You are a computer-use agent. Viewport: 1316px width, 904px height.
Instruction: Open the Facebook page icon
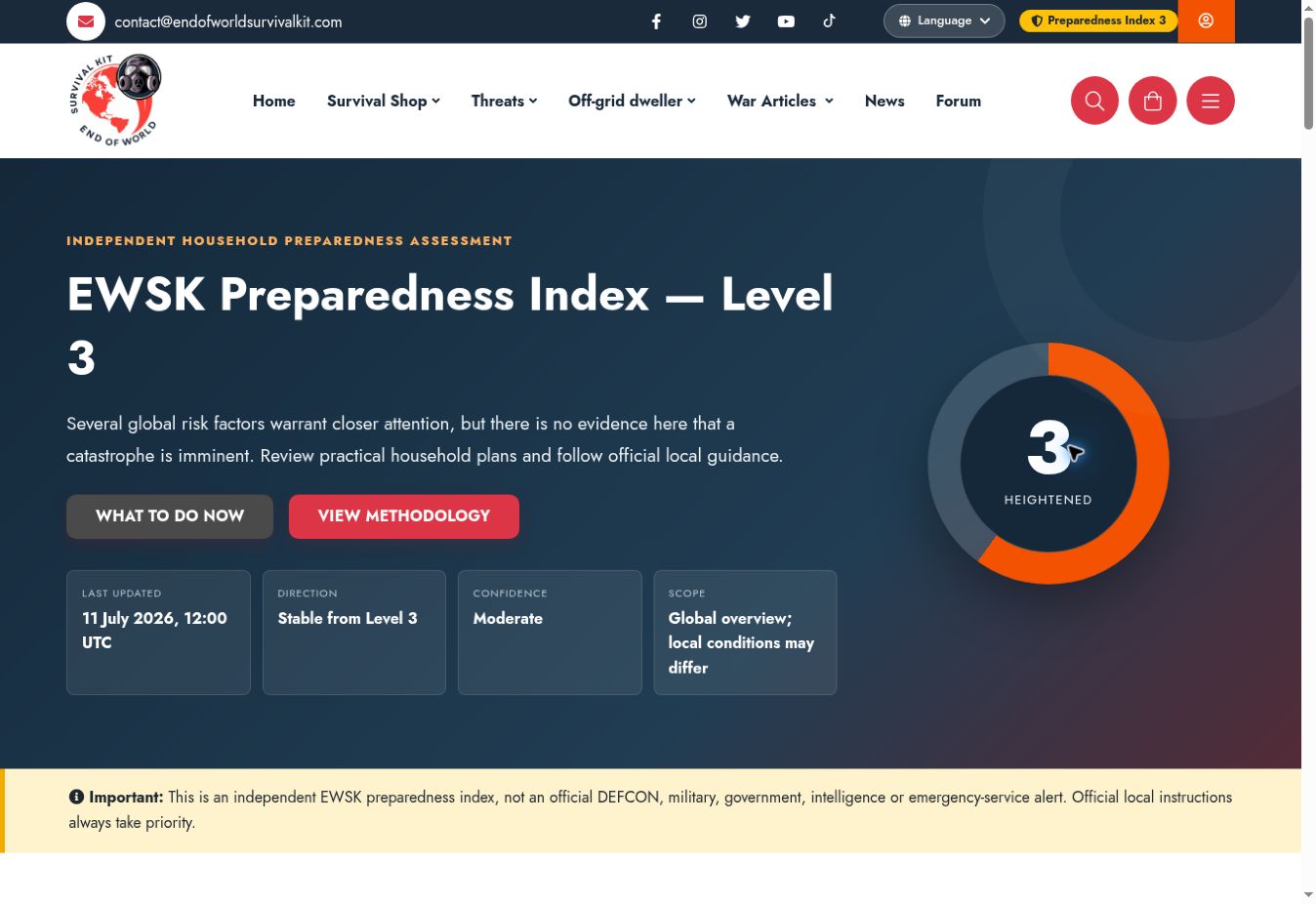(657, 21)
